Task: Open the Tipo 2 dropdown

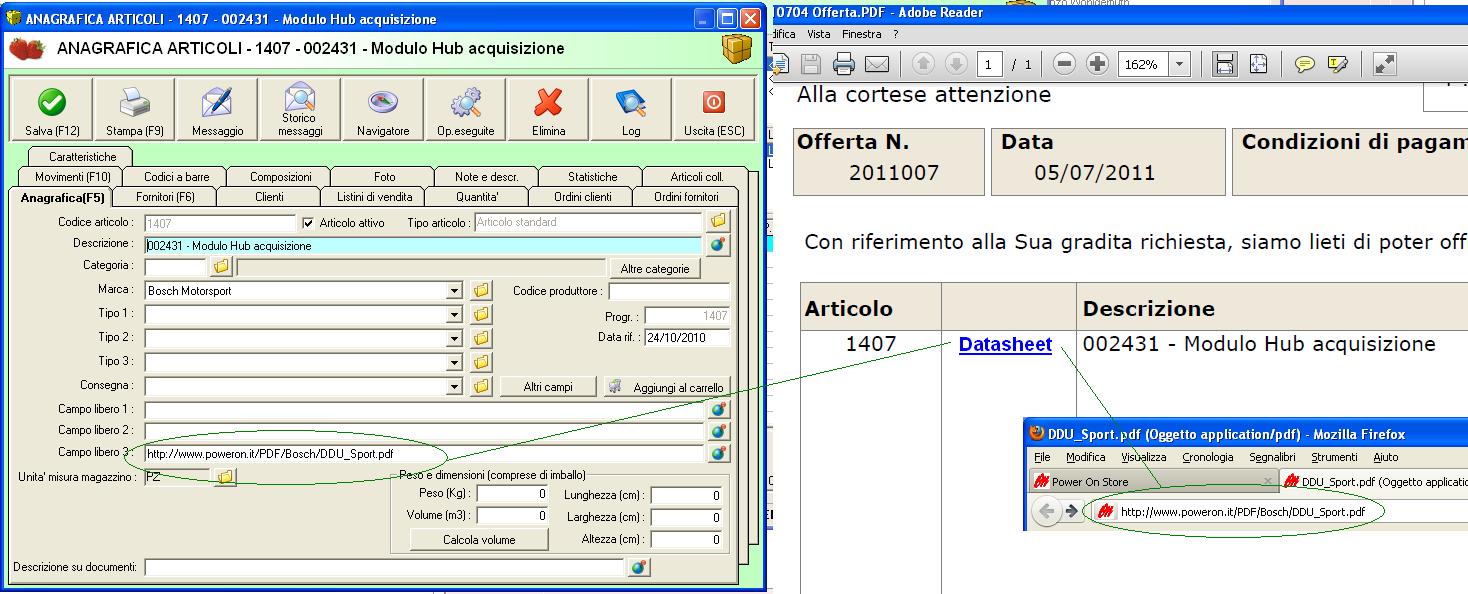Action: point(455,339)
